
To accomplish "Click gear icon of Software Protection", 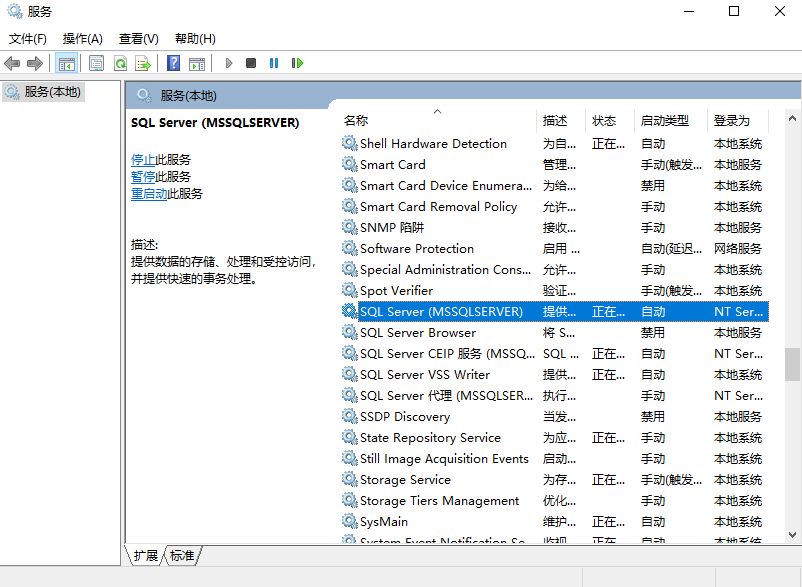I will [x=350, y=249].
